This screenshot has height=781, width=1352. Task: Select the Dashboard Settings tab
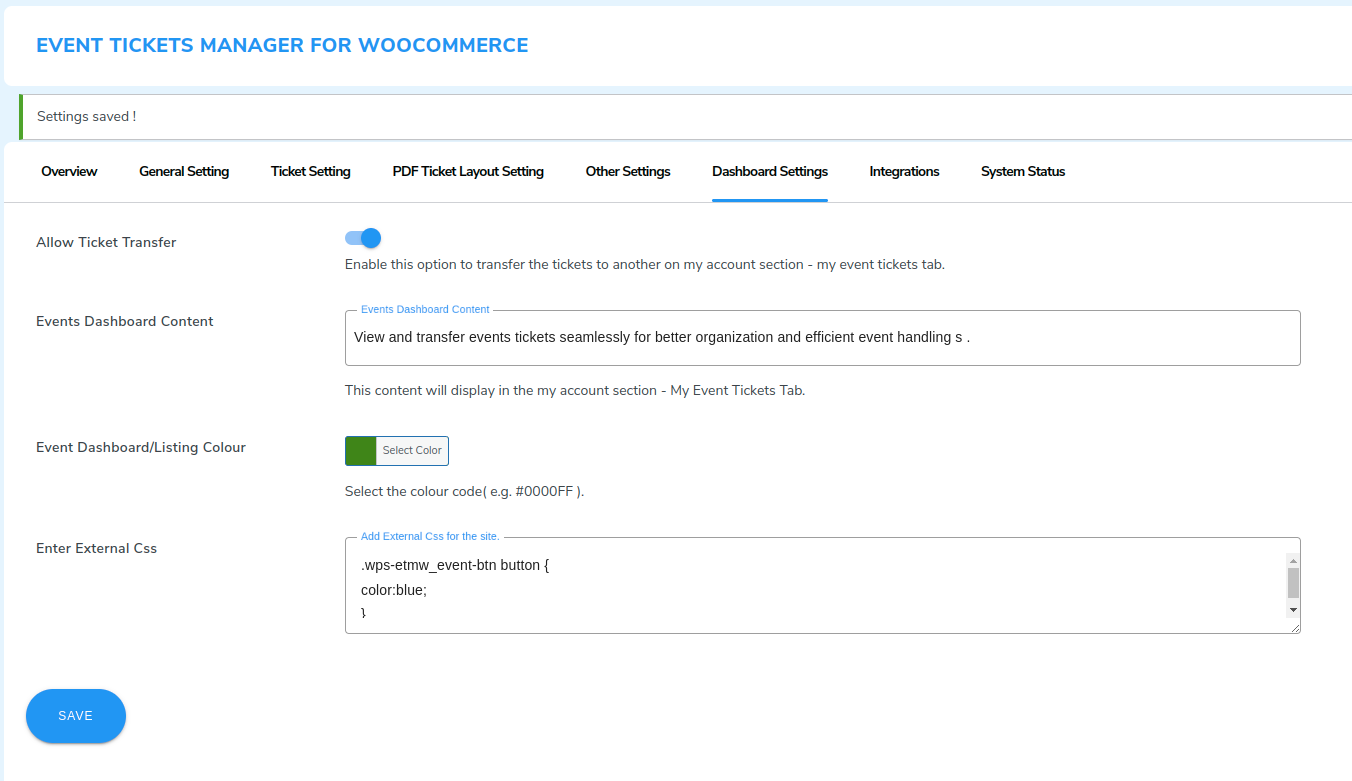point(770,171)
